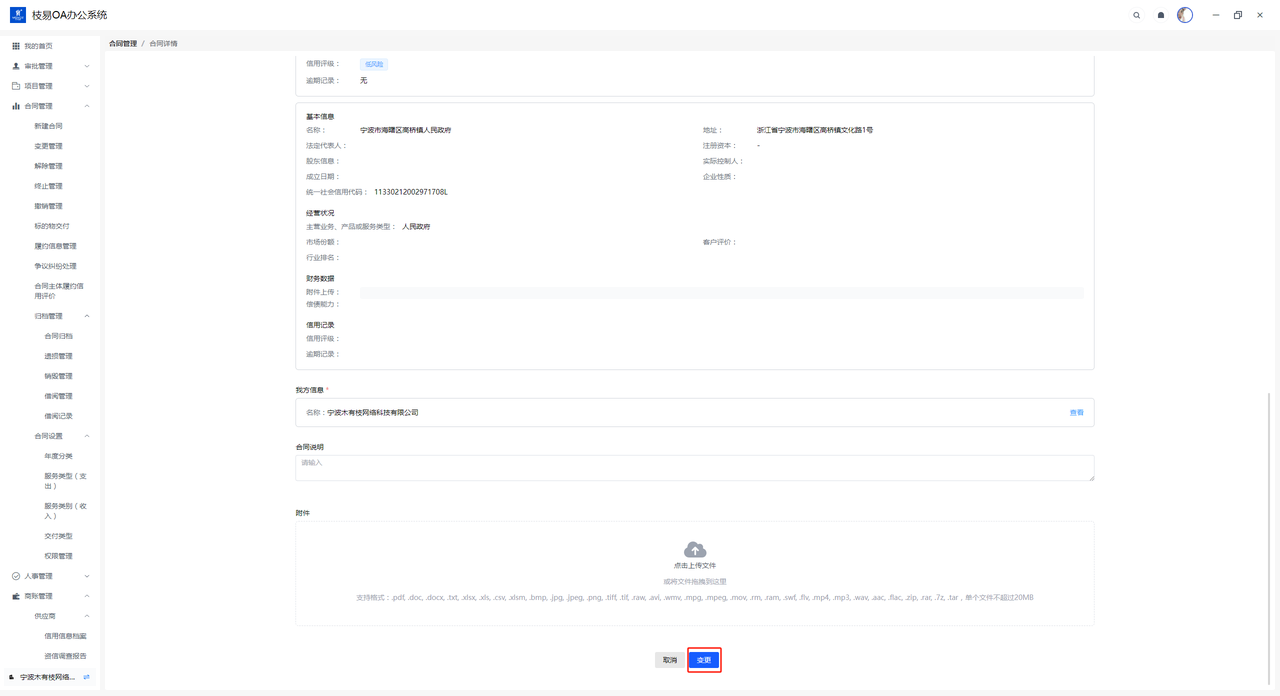Image resolution: width=1280 pixels, height=696 pixels.
Task: Open 新建合同 menu item
Action: [48, 126]
